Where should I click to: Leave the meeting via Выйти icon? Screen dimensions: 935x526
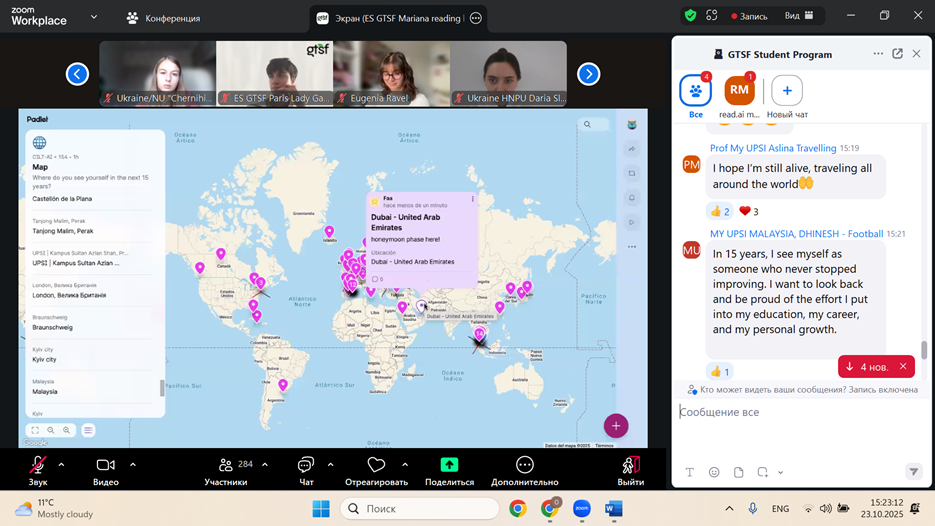pyautogui.click(x=630, y=465)
